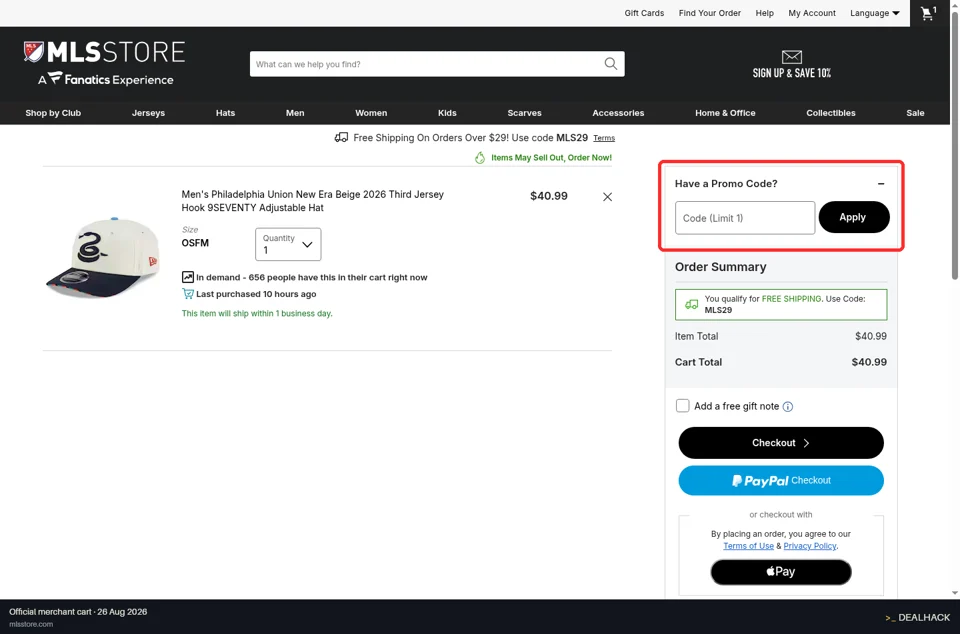Image resolution: width=960 pixels, height=634 pixels.
Task: Click the envelope sign-up icon
Action: [792, 57]
